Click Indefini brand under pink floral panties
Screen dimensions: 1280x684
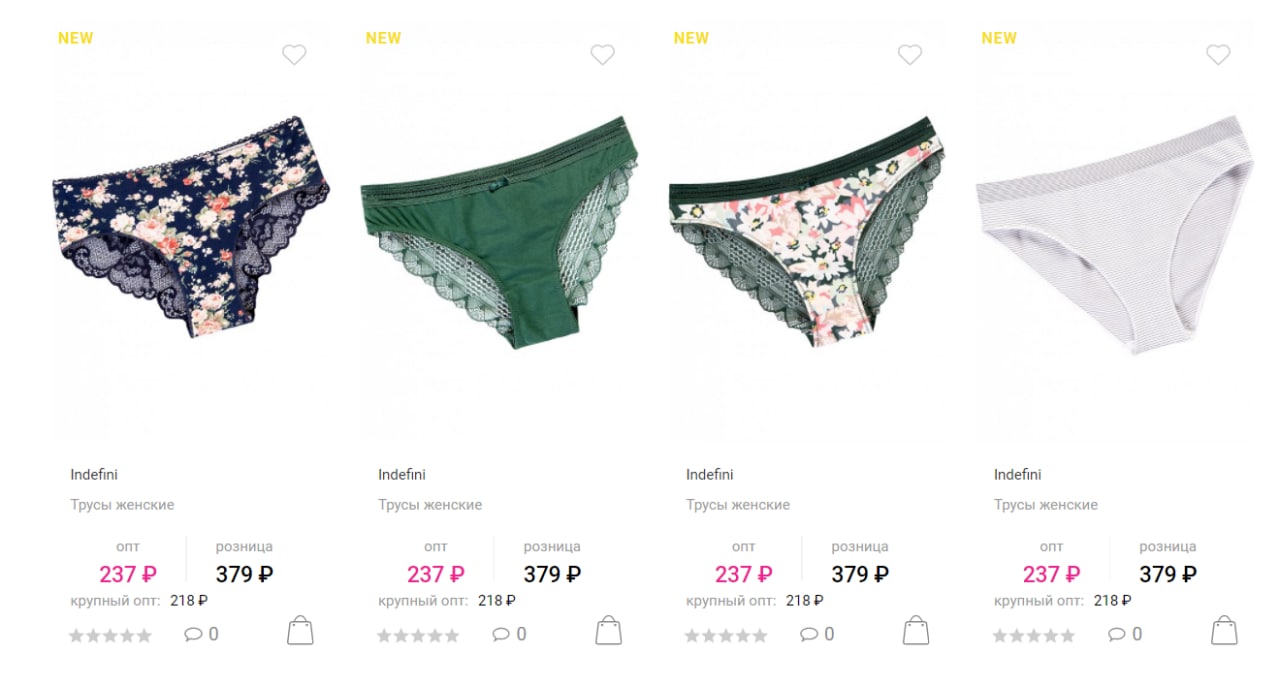(x=710, y=474)
